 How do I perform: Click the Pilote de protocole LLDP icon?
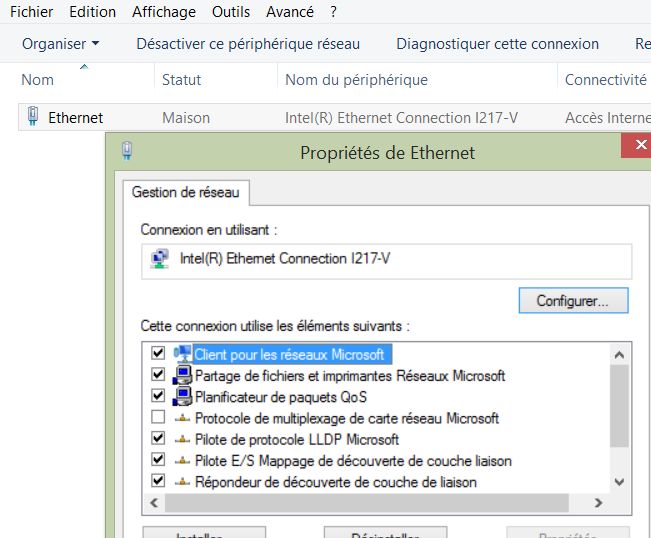point(182,440)
